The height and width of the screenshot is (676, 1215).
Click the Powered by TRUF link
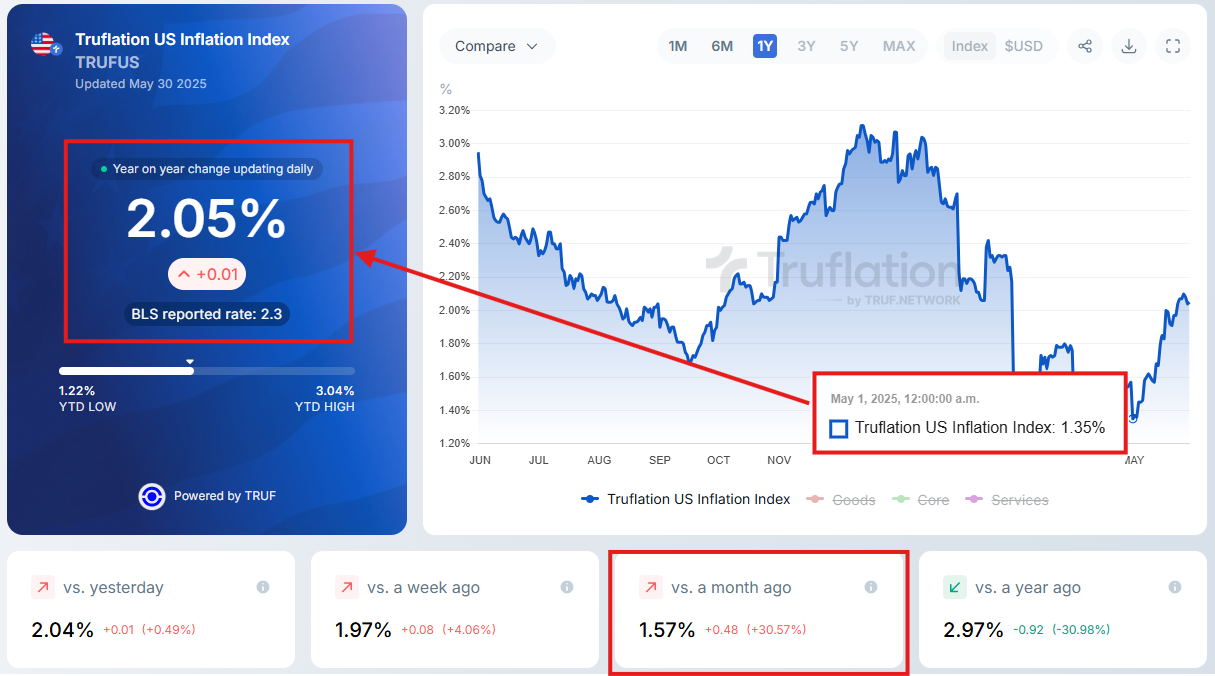point(224,496)
